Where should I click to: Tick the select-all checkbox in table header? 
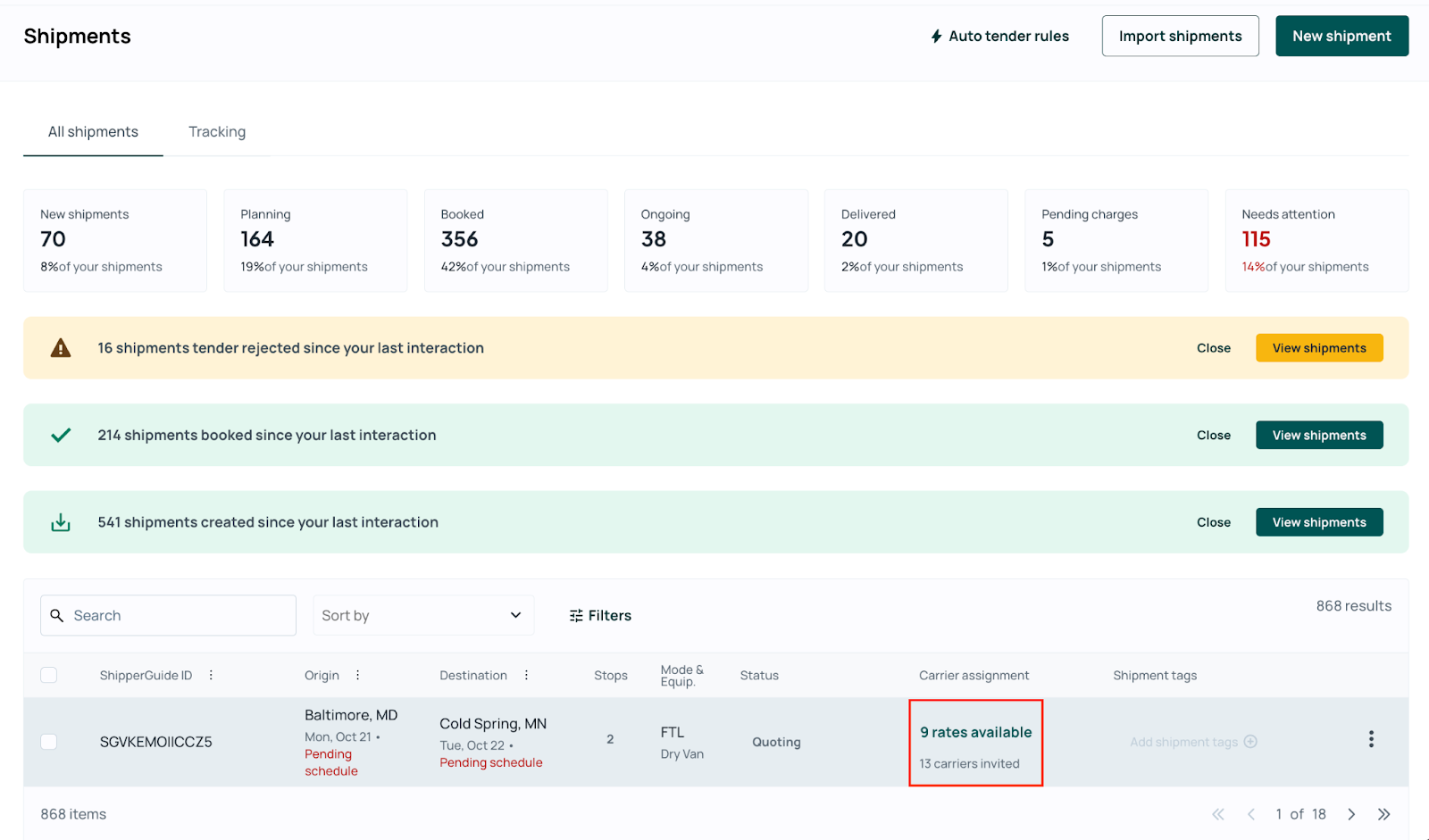pyautogui.click(x=49, y=675)
